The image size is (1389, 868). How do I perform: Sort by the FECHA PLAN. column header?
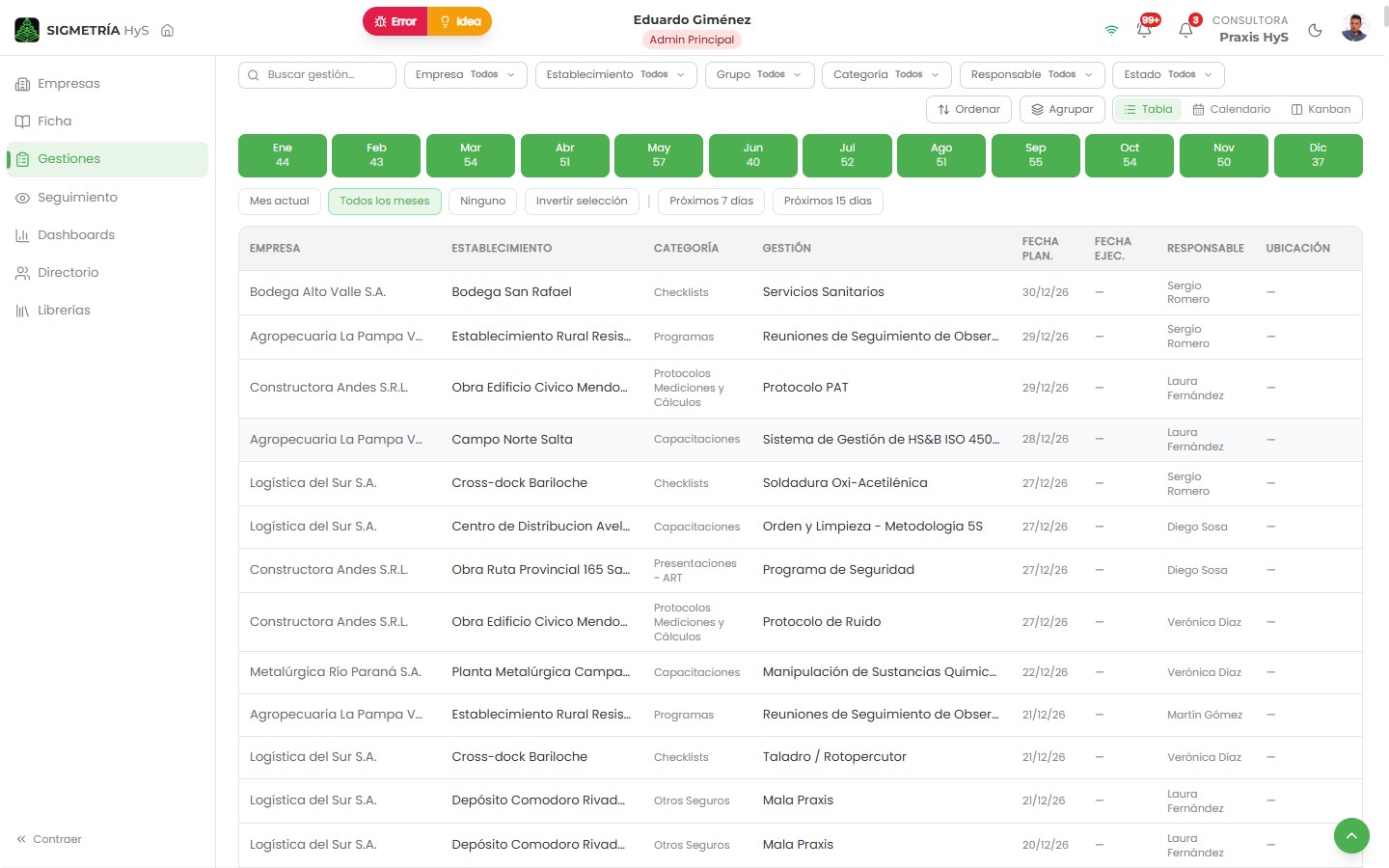pyautogui.click(x=1041, y=249)
